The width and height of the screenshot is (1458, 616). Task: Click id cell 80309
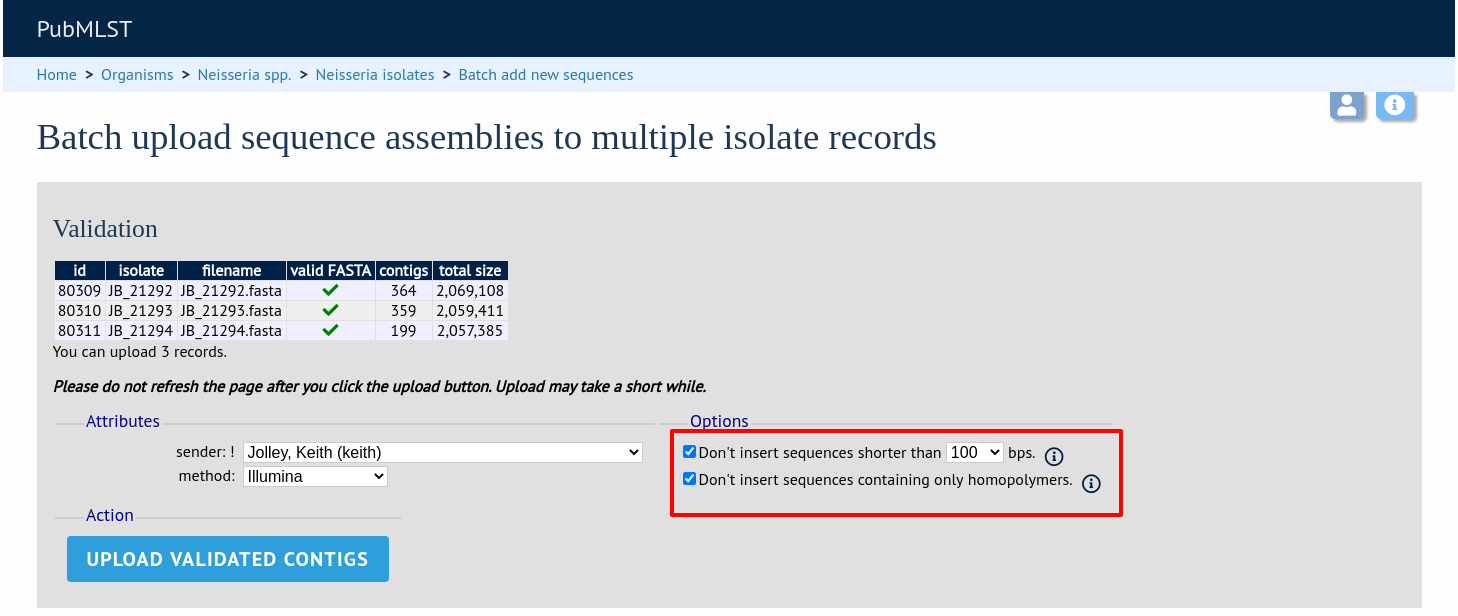80,290
